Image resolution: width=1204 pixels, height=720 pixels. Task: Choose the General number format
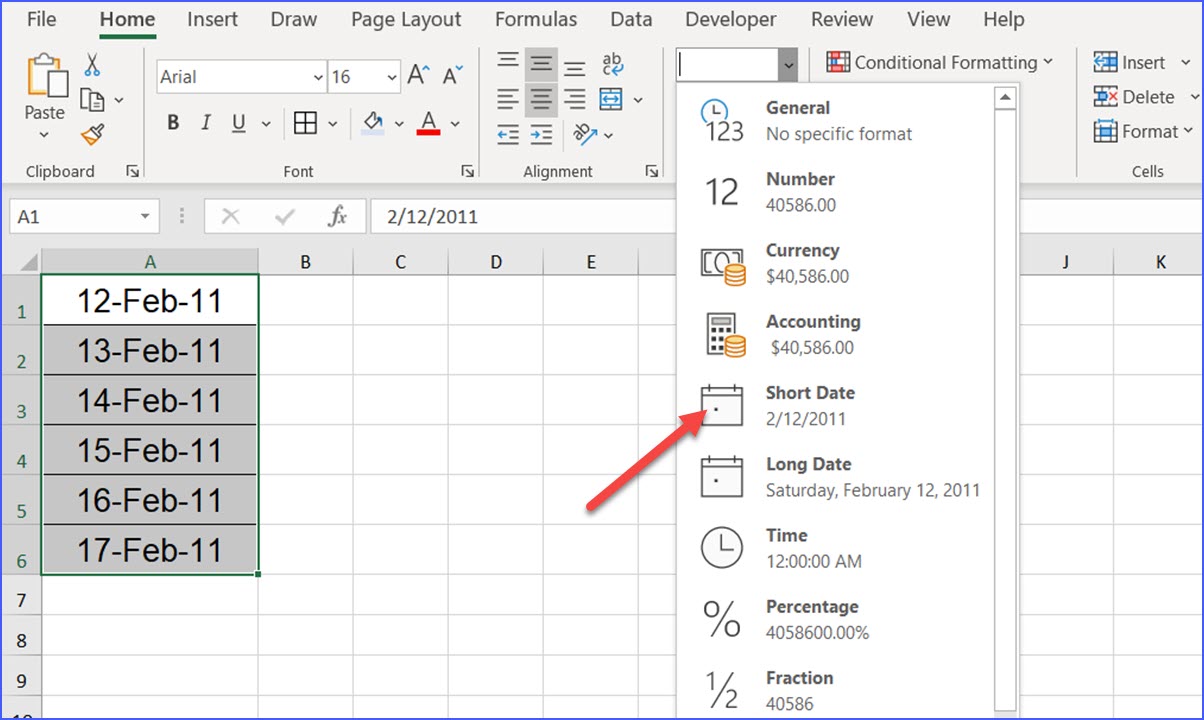(836, 120)
